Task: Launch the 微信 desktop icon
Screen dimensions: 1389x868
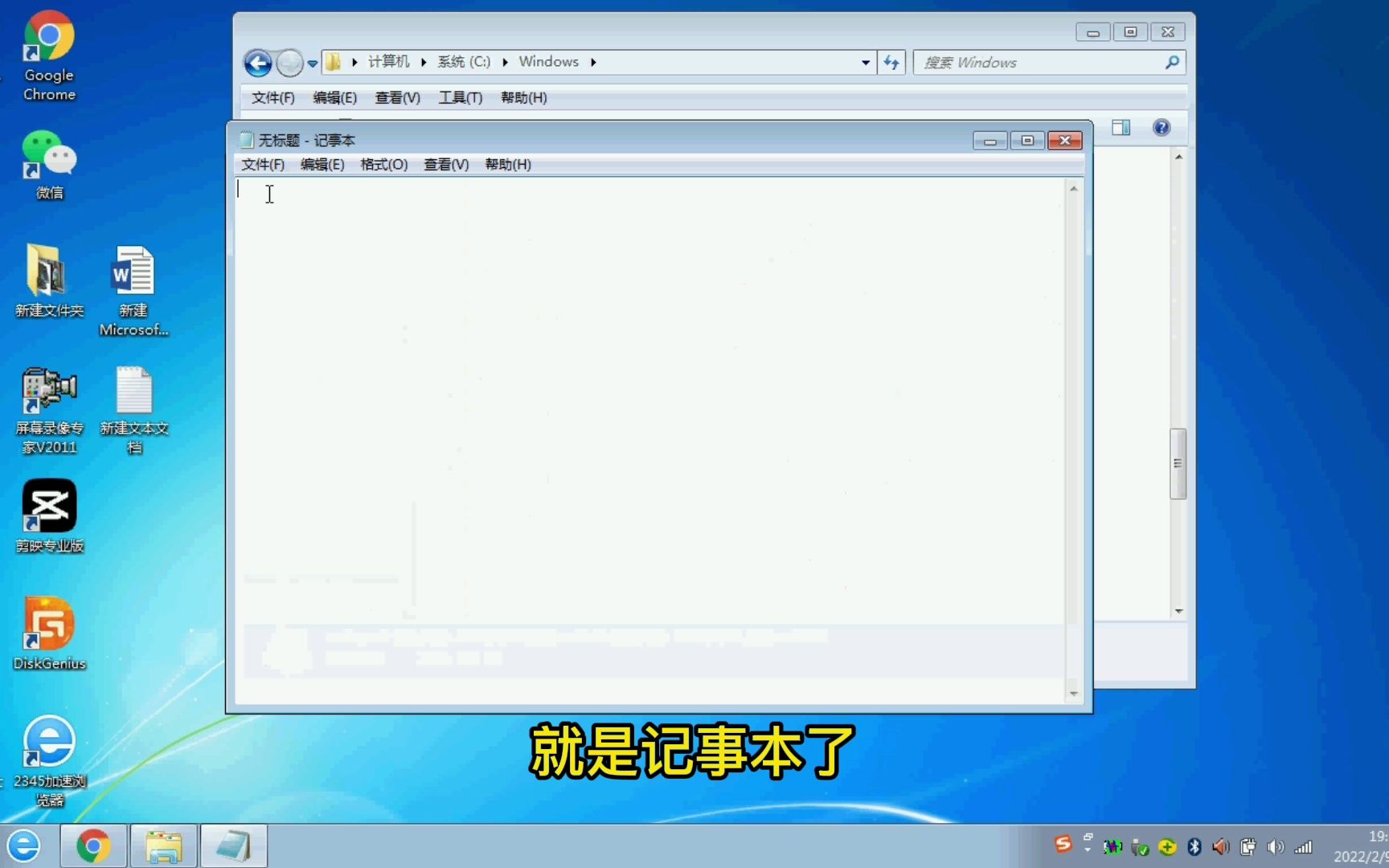Action: [x=49, y=165]
